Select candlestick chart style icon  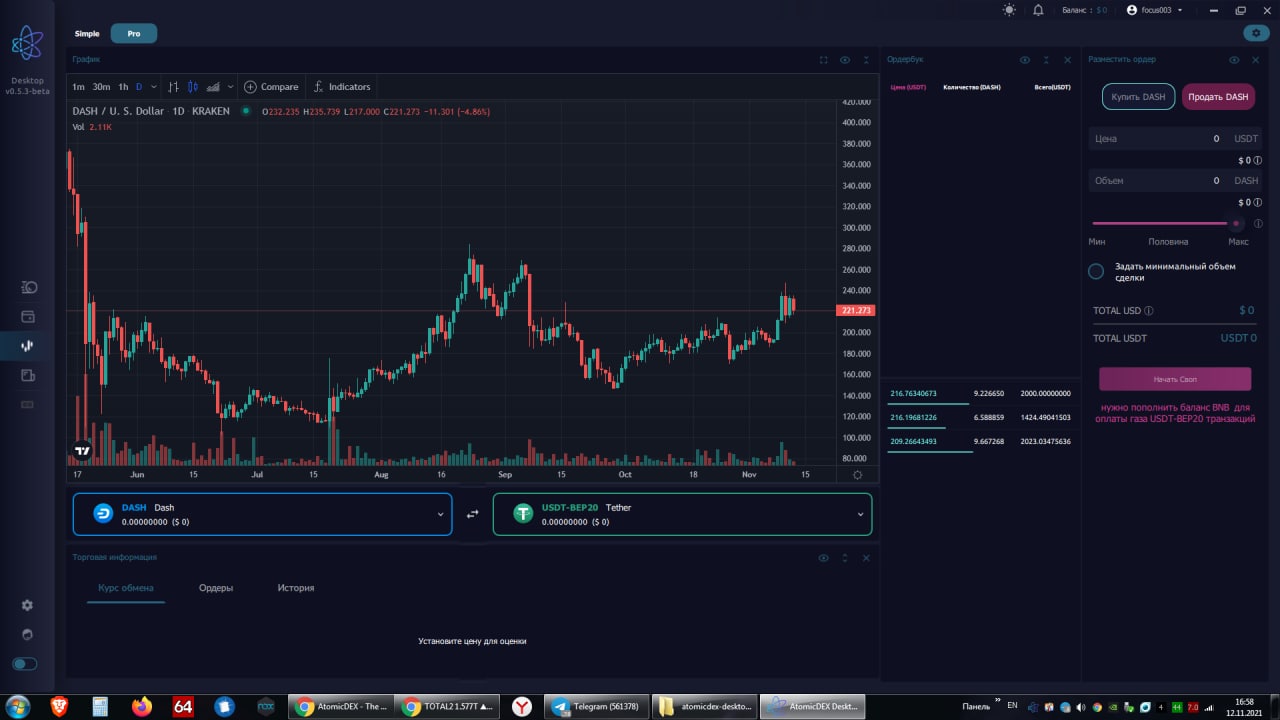click(193, 87)
